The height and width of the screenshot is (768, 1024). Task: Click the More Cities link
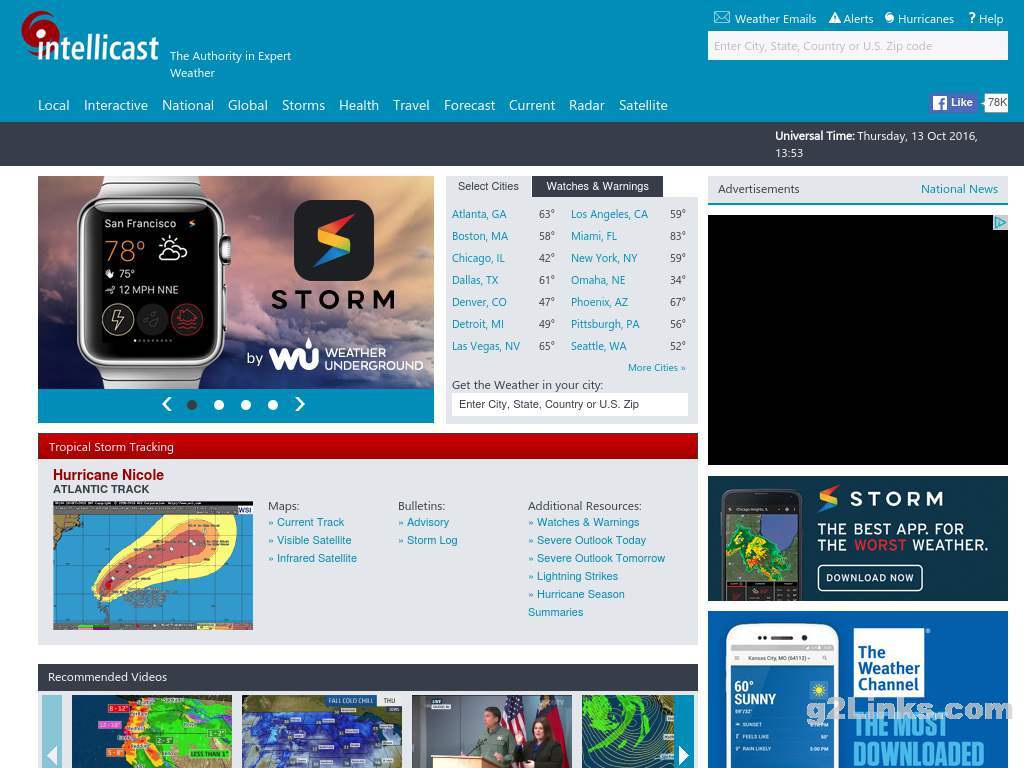click(x=656, y=368)
